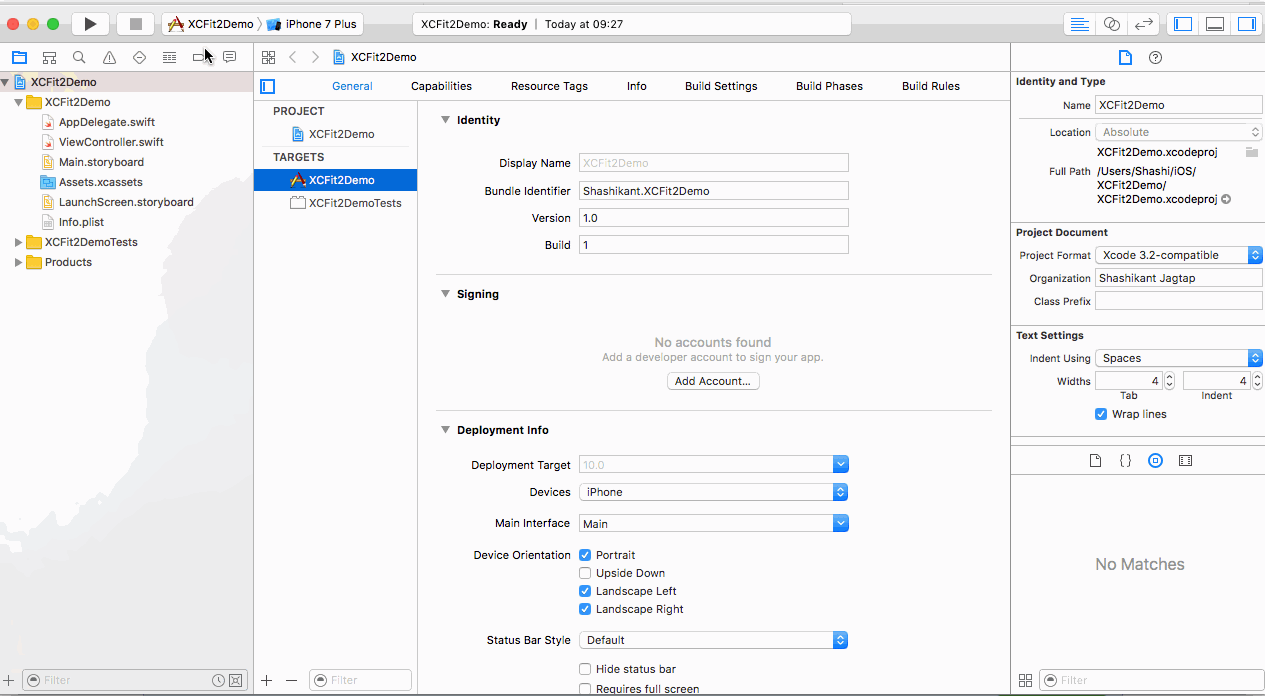Reveal project path in Finder arrow
Image resolution: width=1265 pixels, height=696 pixels.
click(x=1226, y=199)
